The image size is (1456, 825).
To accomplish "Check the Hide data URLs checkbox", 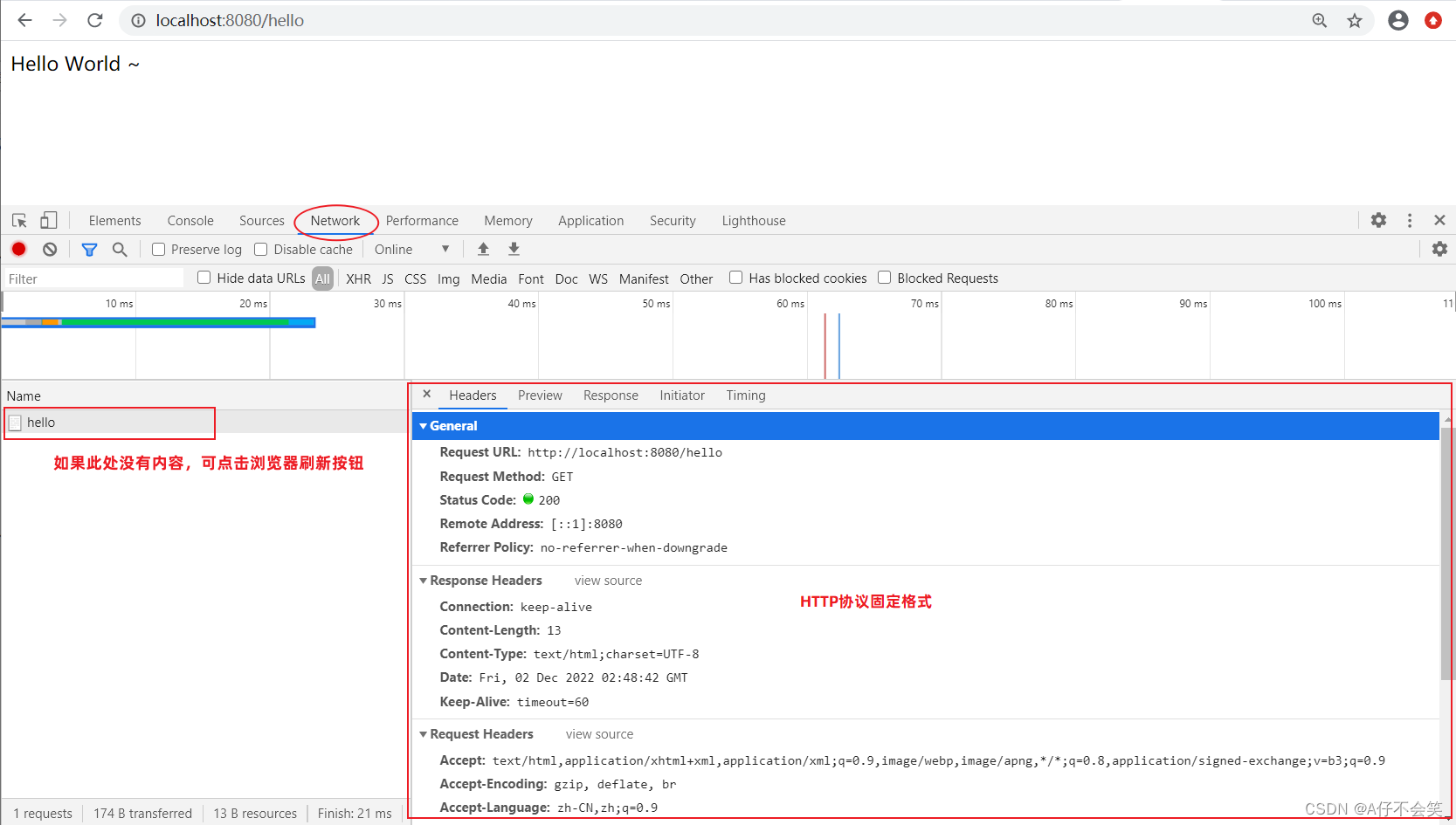I will click(204, 278).
